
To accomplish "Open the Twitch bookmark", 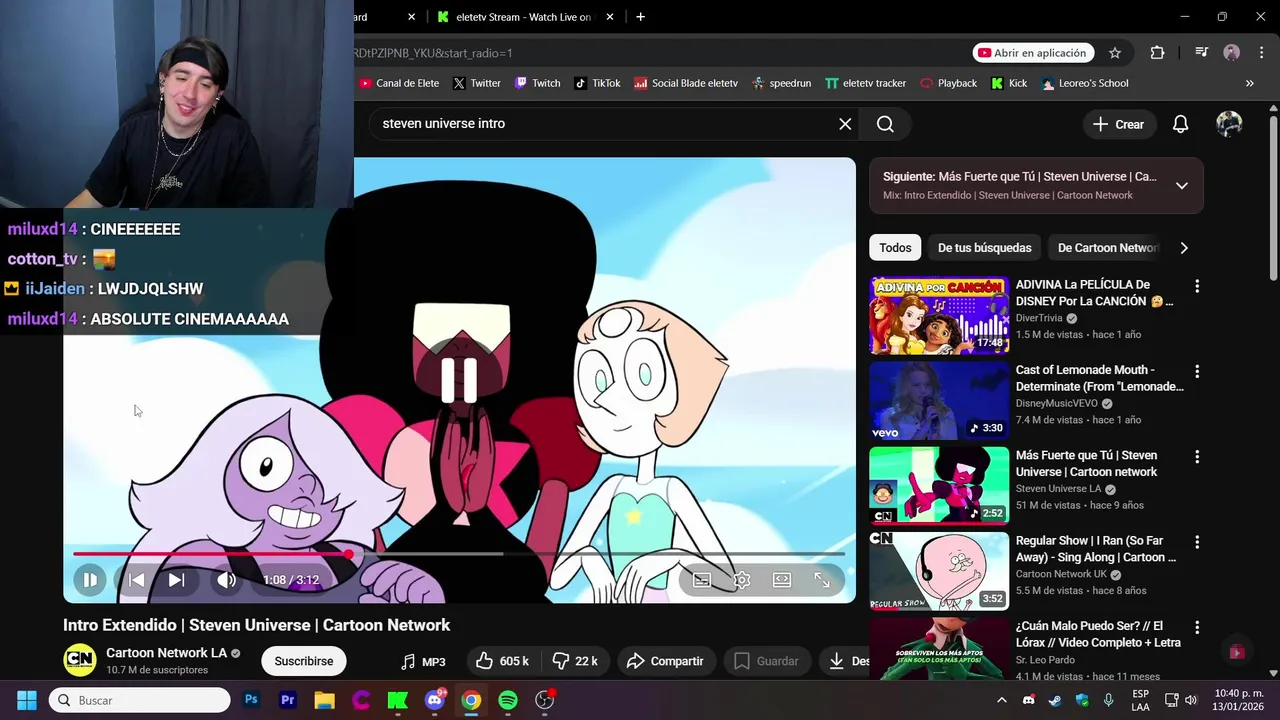I will 537,83.
